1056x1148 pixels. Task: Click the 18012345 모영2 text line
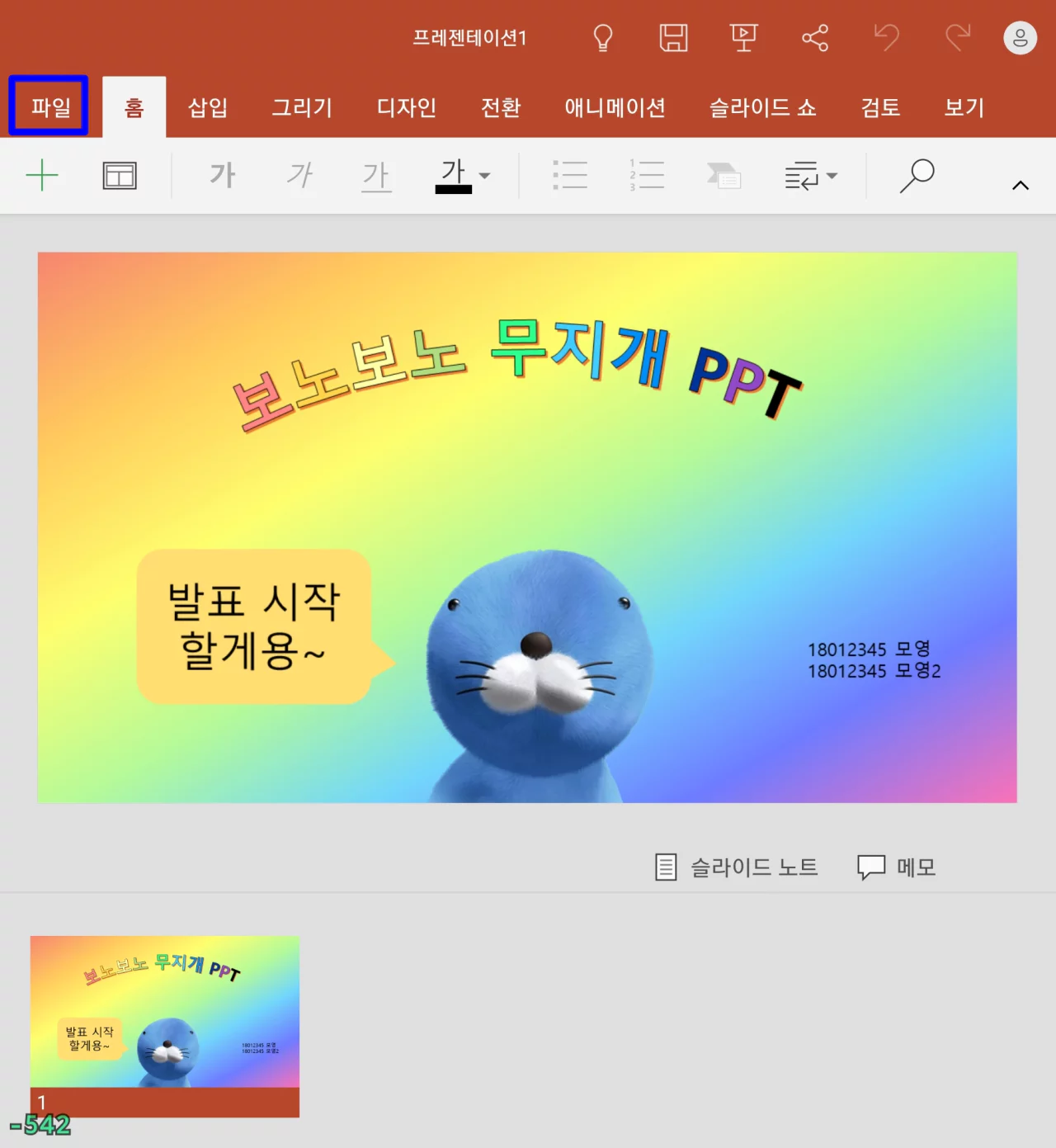[874, 671]
